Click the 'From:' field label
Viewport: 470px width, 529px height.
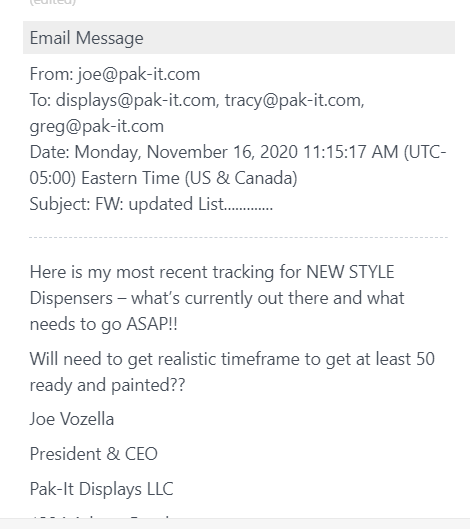click(51, 74)
